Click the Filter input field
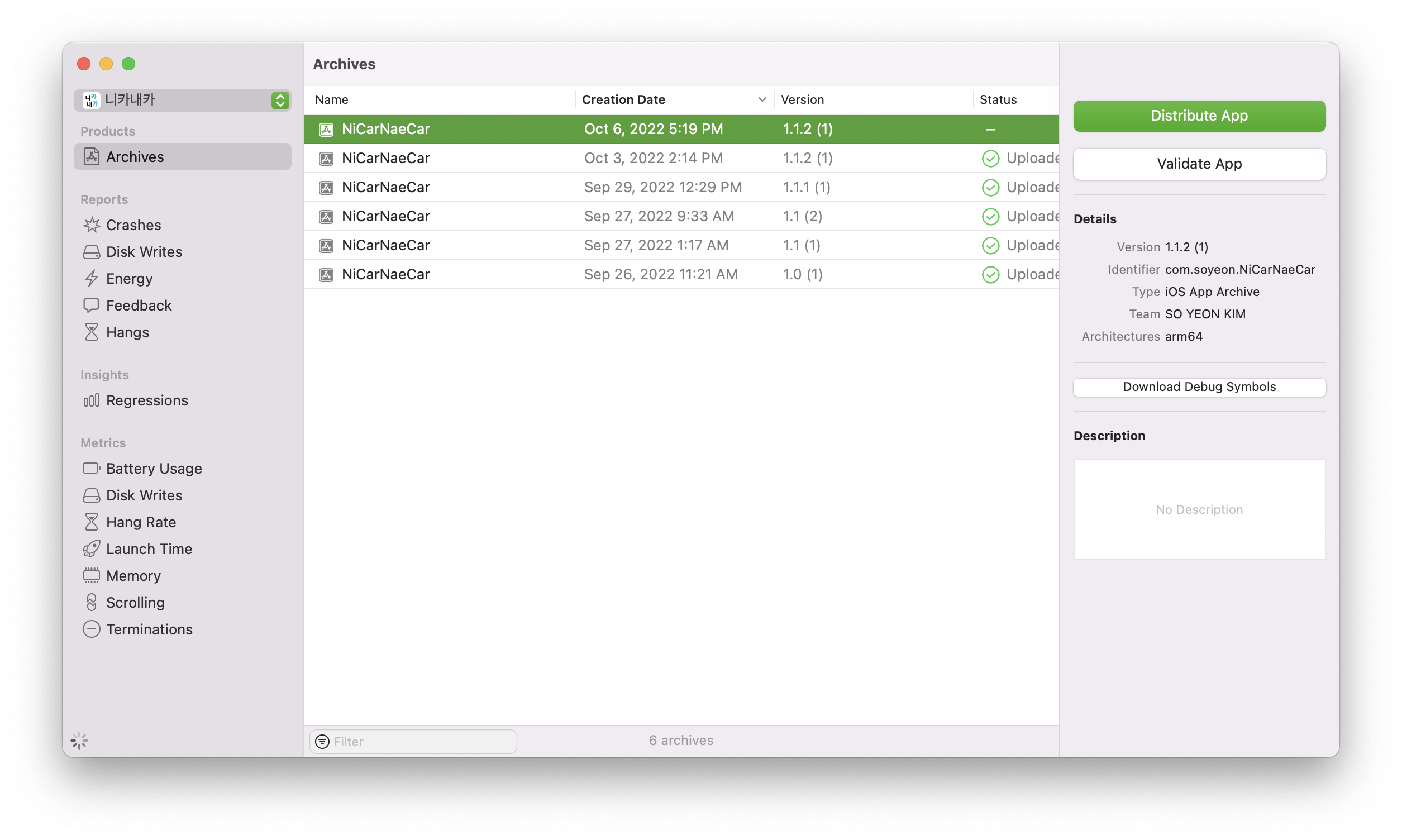Viewport: 1402px width, 840px height. click(413, 742)
